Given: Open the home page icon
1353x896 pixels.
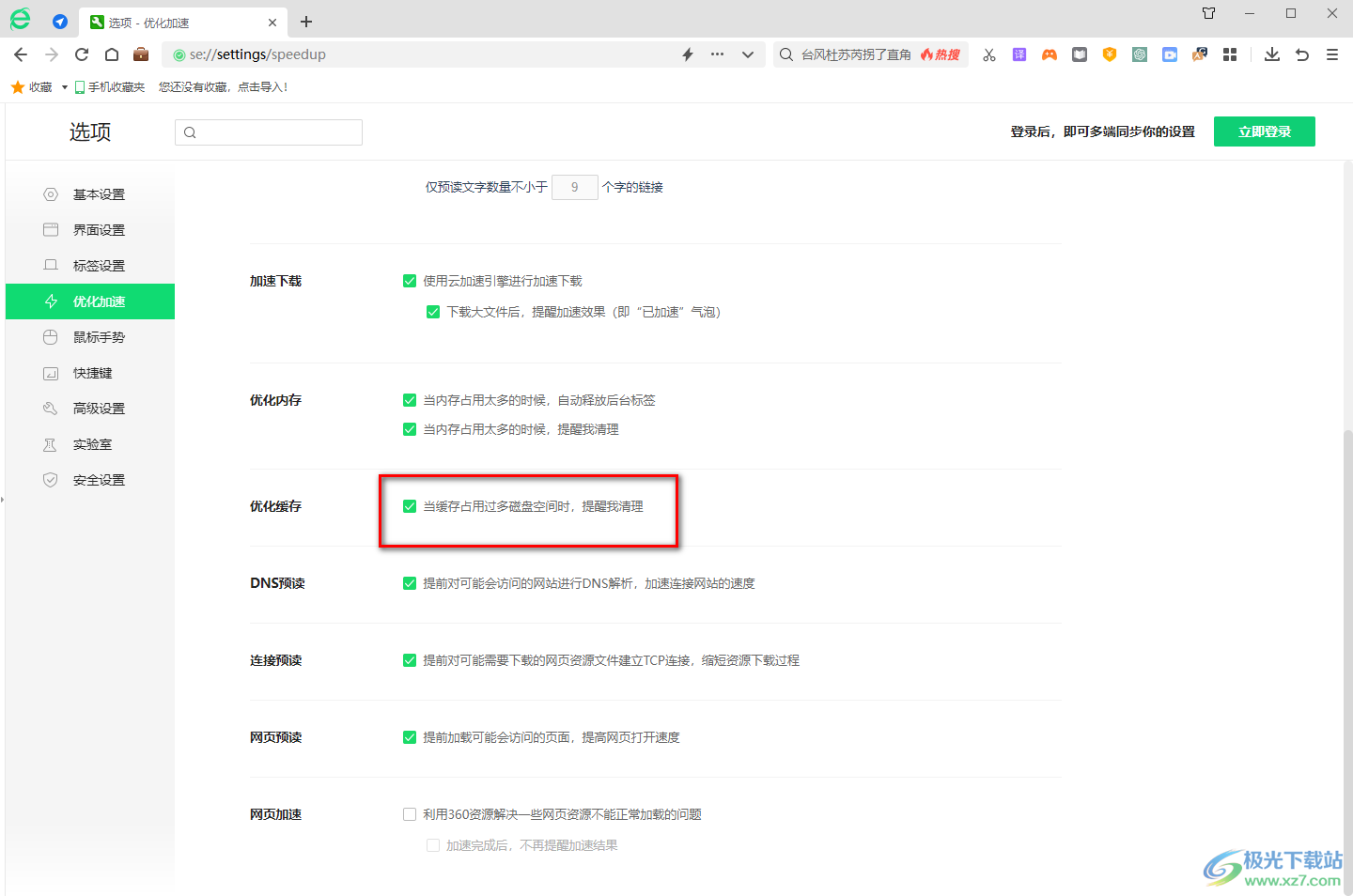Looking at the screenshot, I should click(x=112, y=54).
